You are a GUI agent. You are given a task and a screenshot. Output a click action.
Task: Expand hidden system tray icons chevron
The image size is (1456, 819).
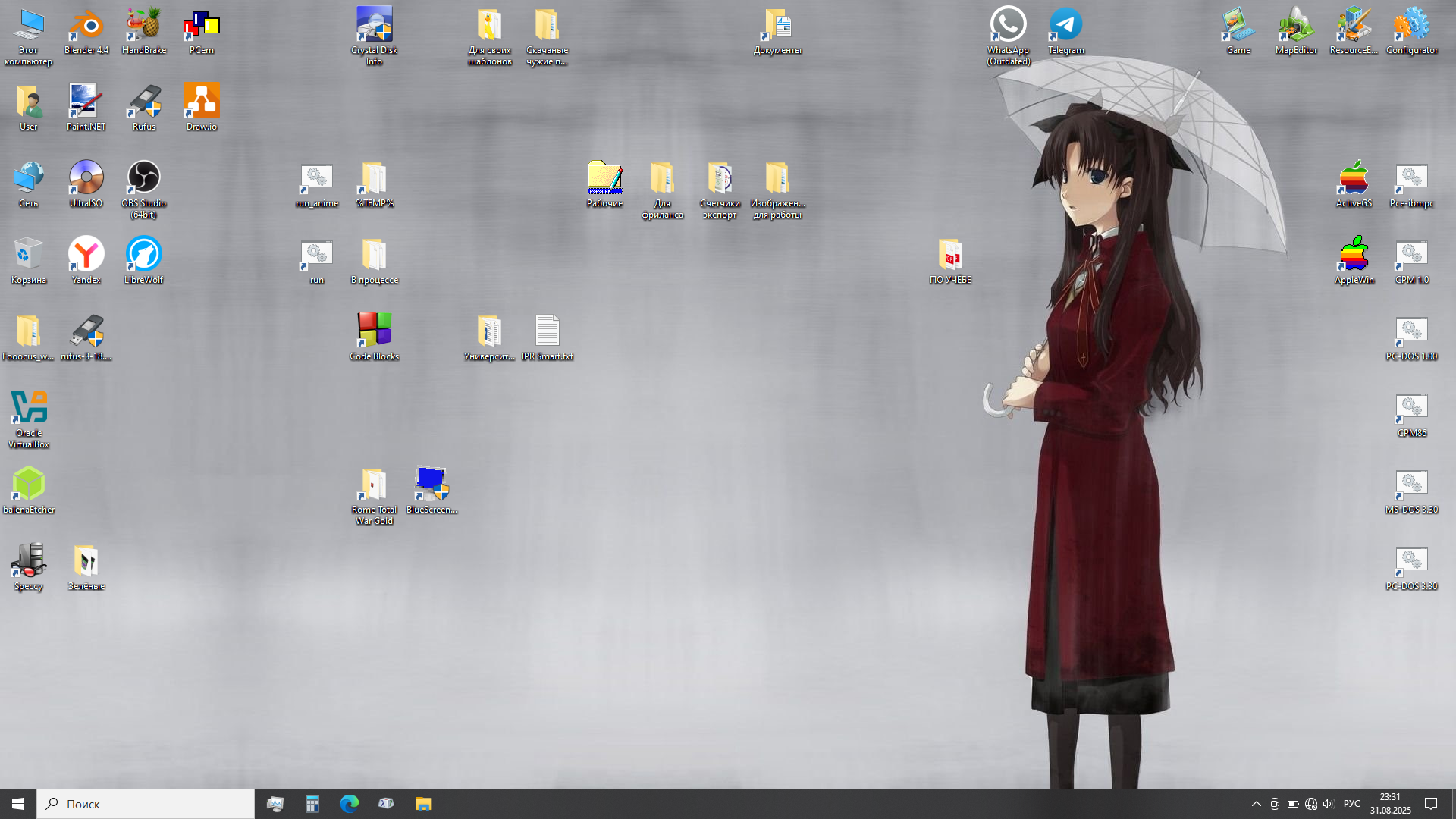pyautogui.click(x=1256, y=804)
